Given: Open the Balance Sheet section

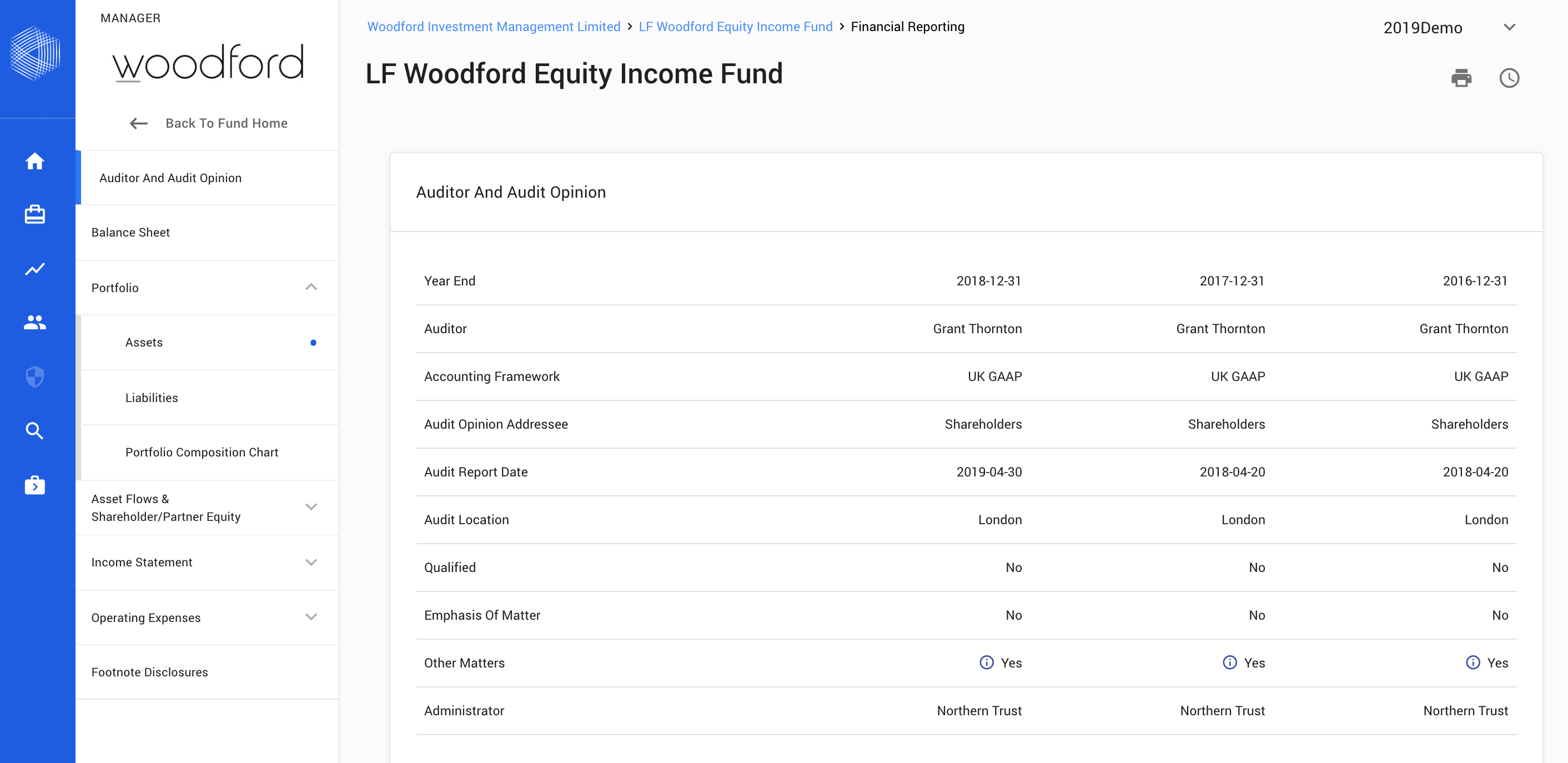Looking at the screenshot, I should click(x=207, y=233).
